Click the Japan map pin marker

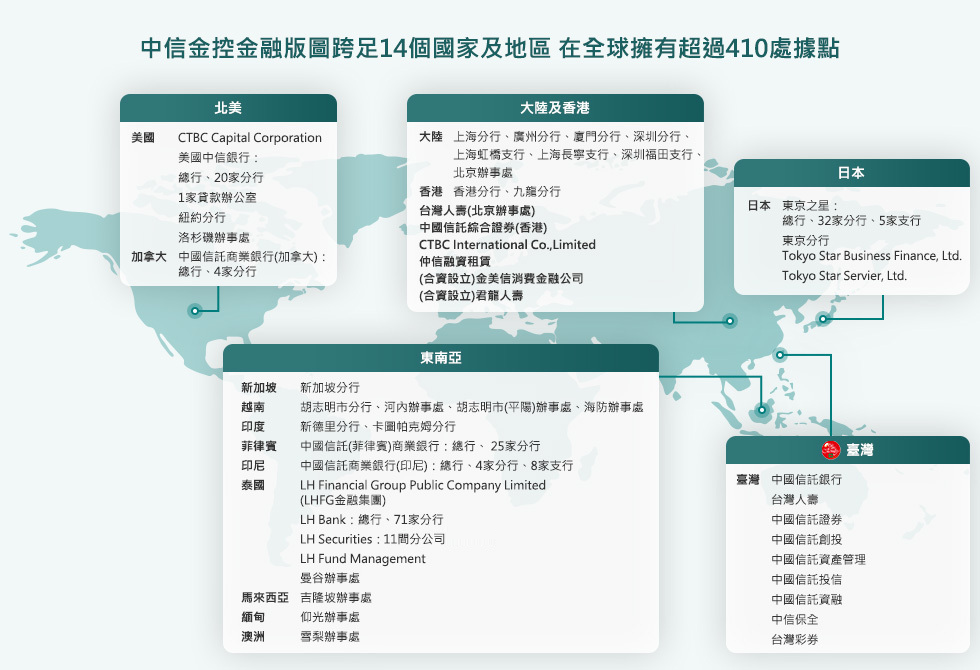(x=822, y=319)
